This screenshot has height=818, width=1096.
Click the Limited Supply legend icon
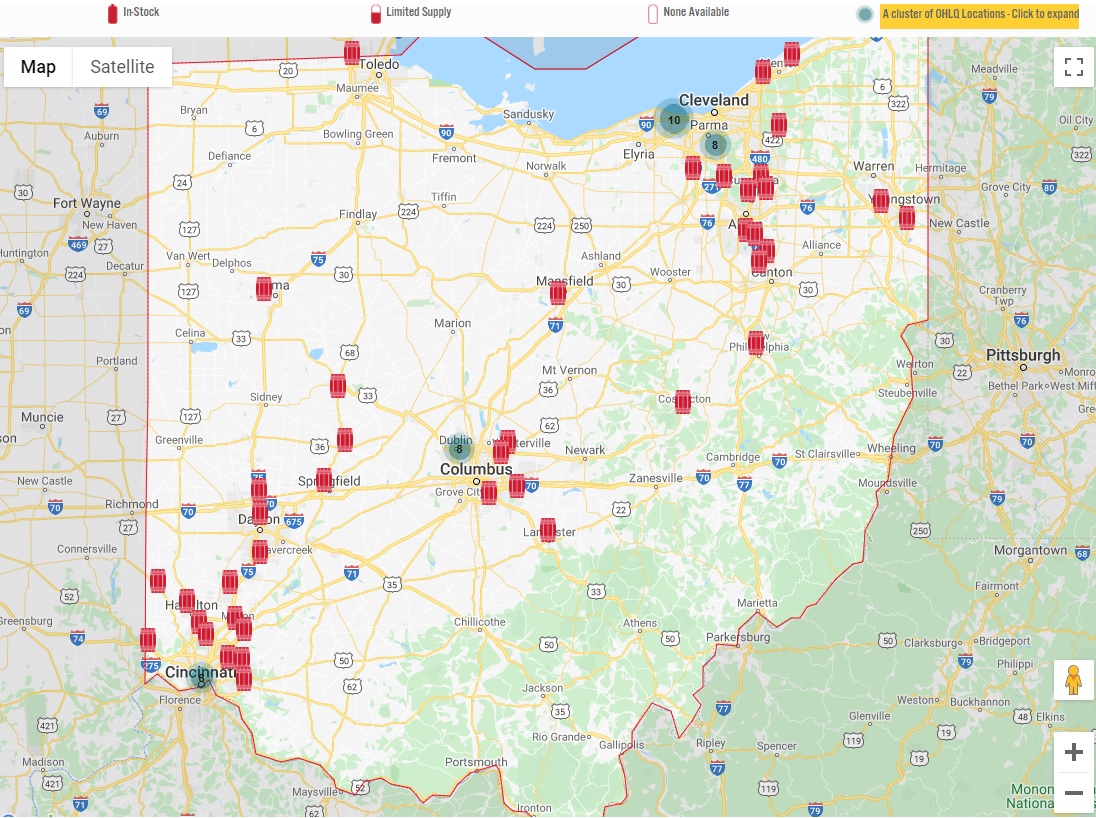click(375, 12)
